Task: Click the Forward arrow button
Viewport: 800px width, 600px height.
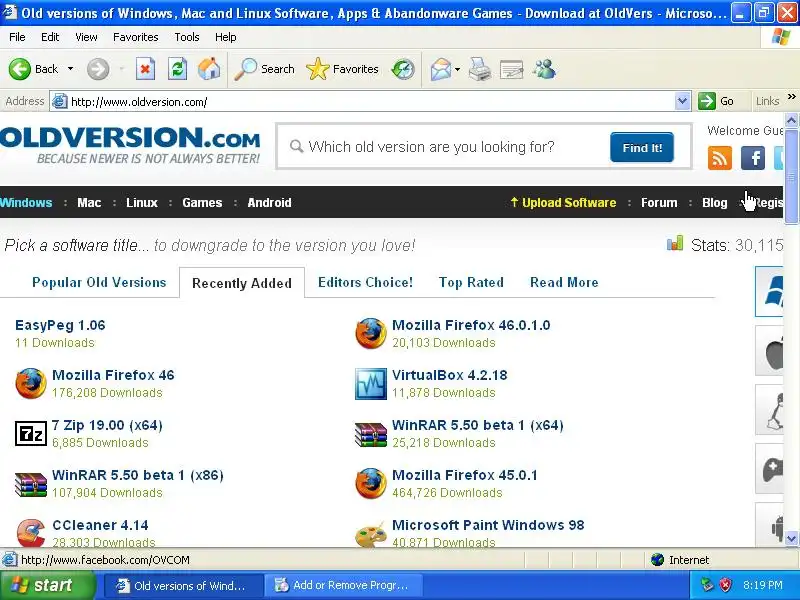Action: [98, 69]
